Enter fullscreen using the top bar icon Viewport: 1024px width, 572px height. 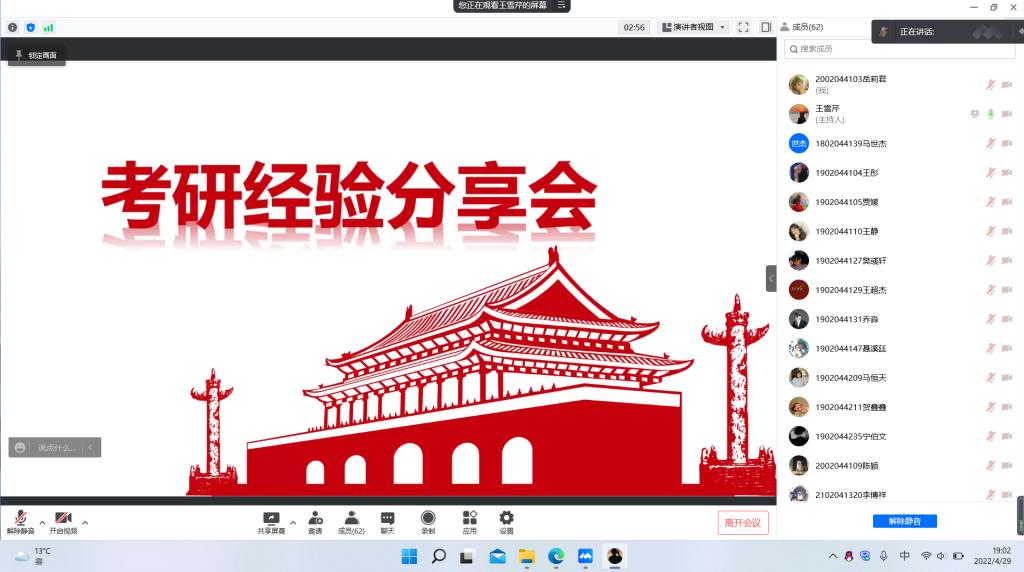[743, 27]
